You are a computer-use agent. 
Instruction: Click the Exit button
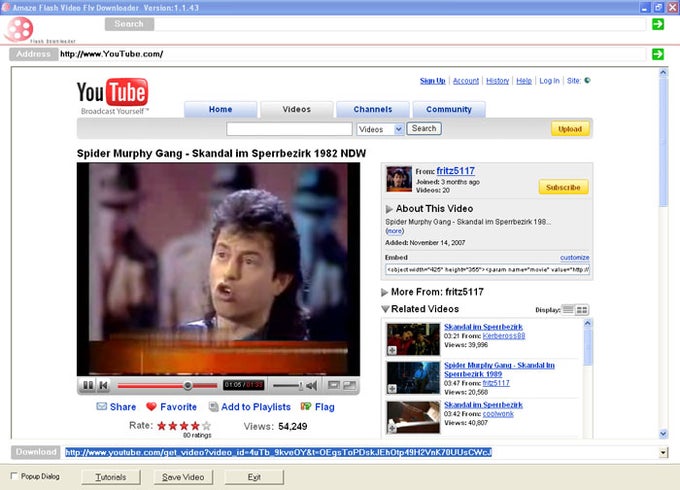pos(254,477)
